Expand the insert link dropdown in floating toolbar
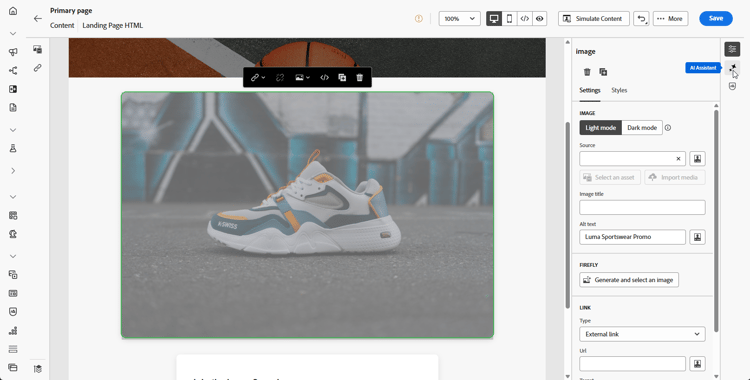 click(258, 78)
